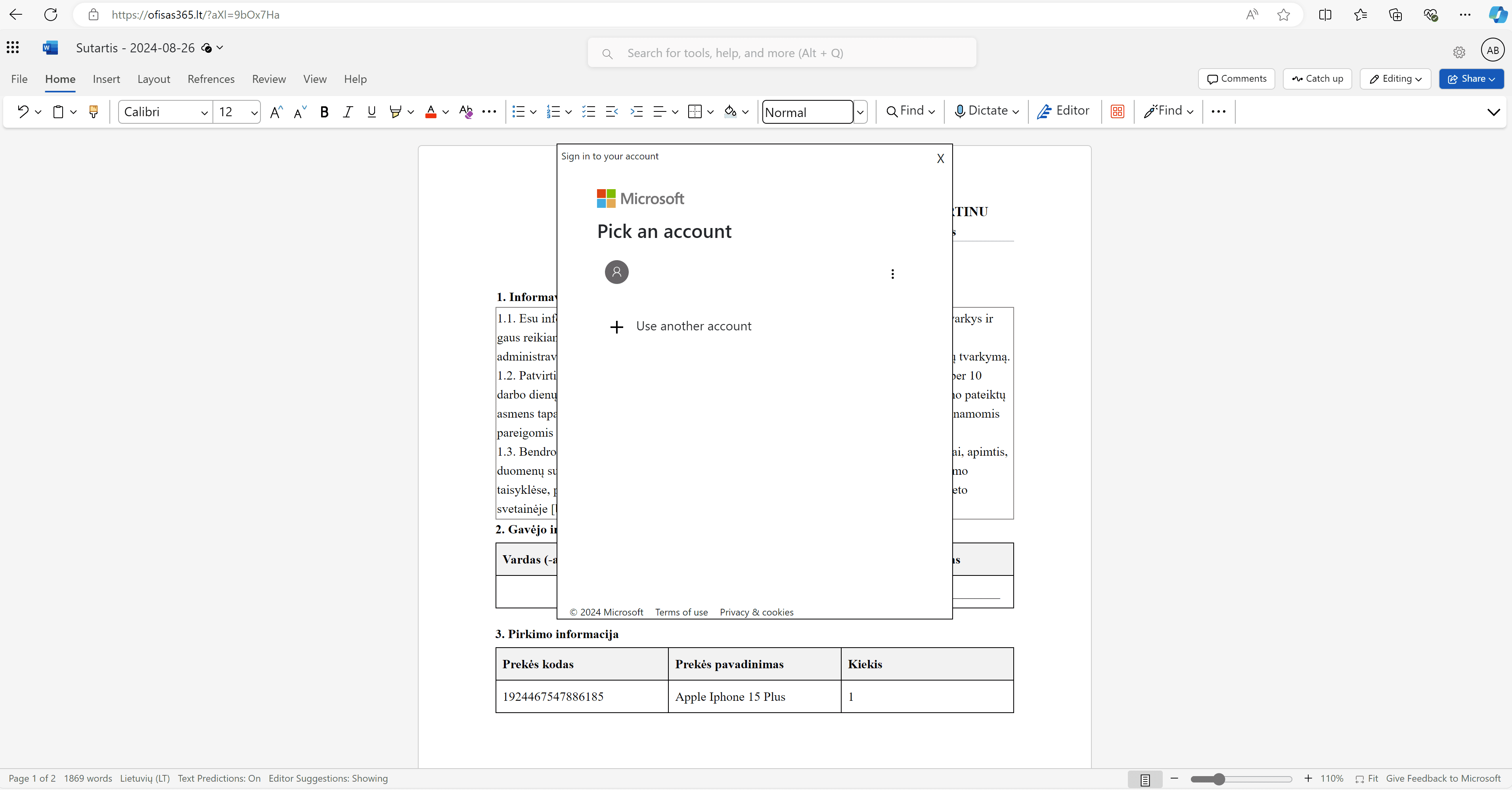
Task: Open the Editing mode dropdown
Action: [x=1395, y=79]
